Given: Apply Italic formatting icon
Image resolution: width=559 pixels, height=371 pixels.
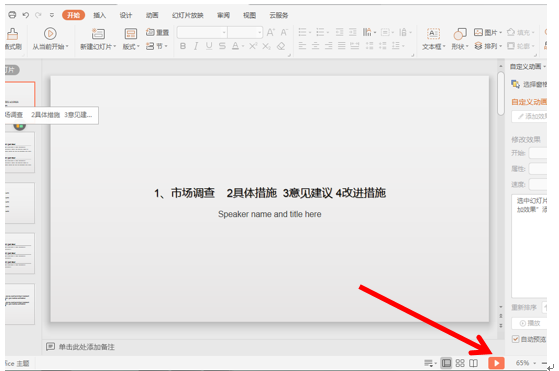Looking at the screenshot, I should point(196,46).
